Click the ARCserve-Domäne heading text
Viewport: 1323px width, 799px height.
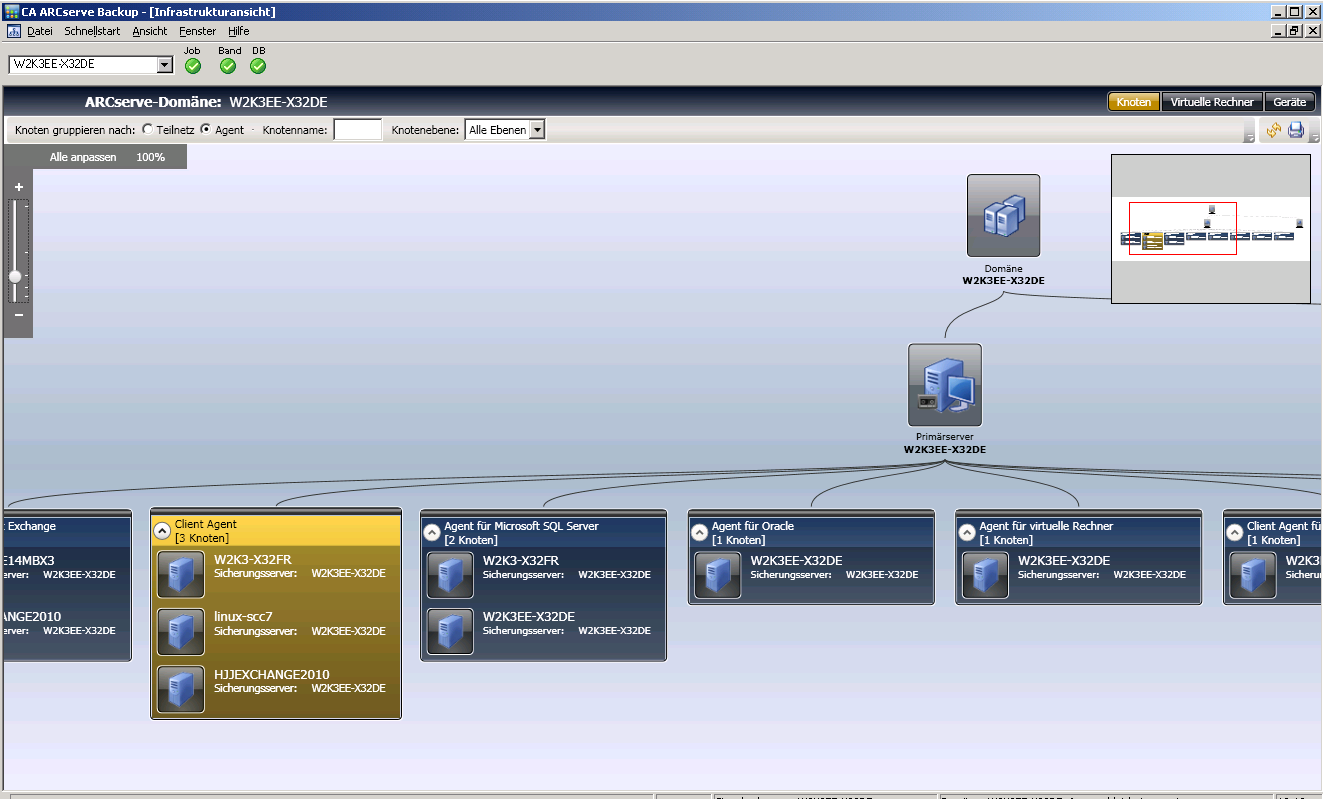point(152,102)
